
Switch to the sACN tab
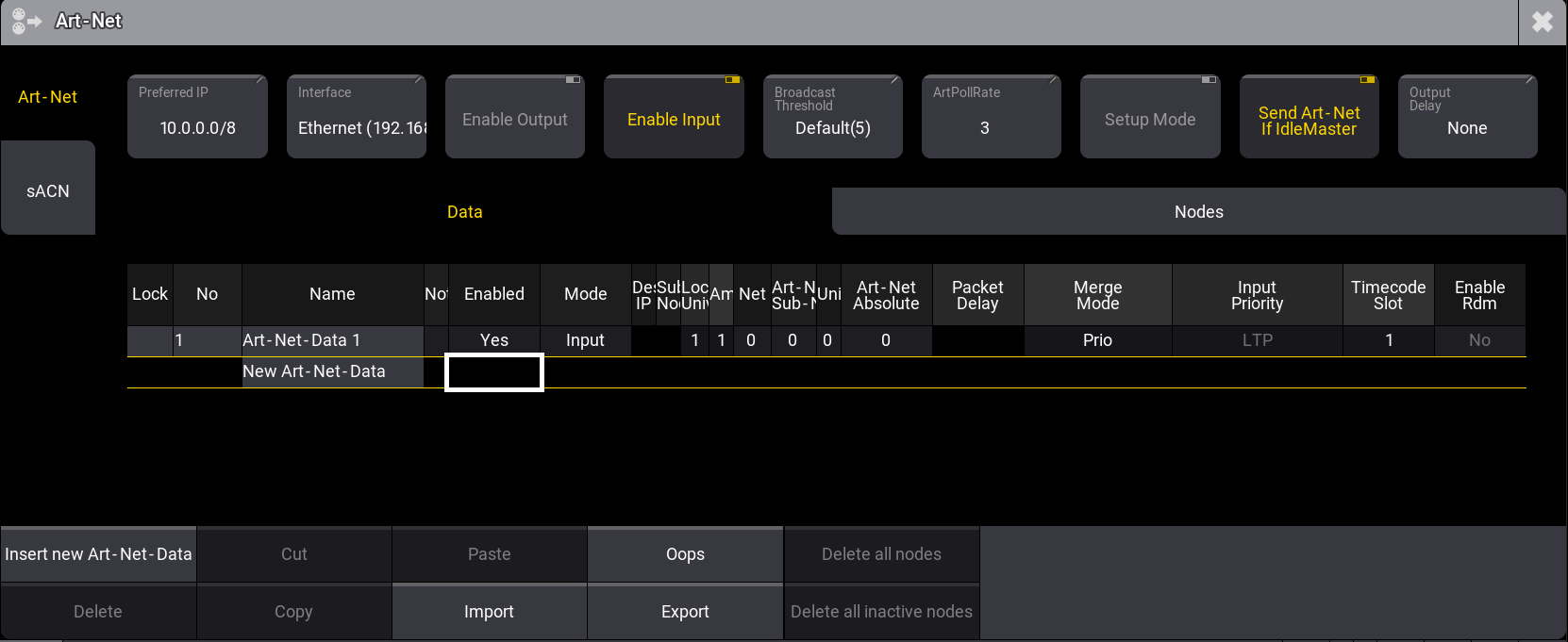(48, 190)
